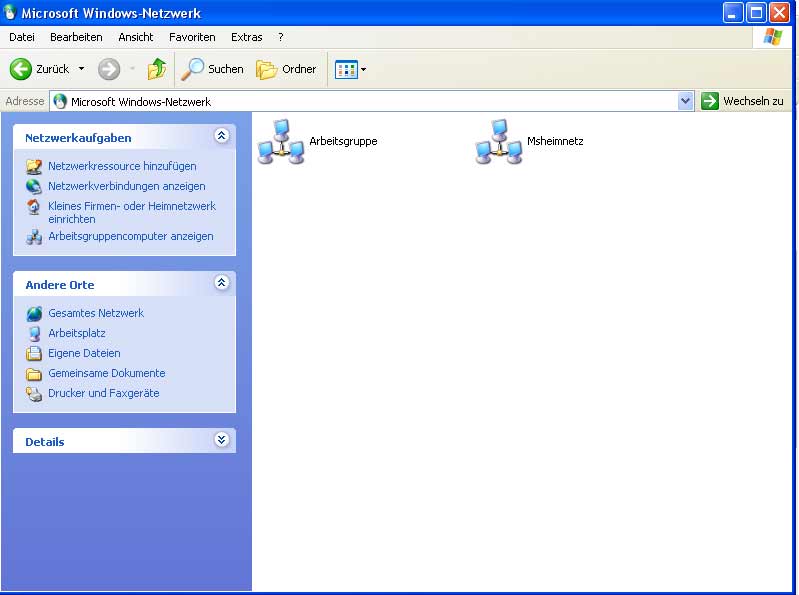Open the Bearbeiten menu
Viewport: 799px width, 595px height.
tap(76, 37)
